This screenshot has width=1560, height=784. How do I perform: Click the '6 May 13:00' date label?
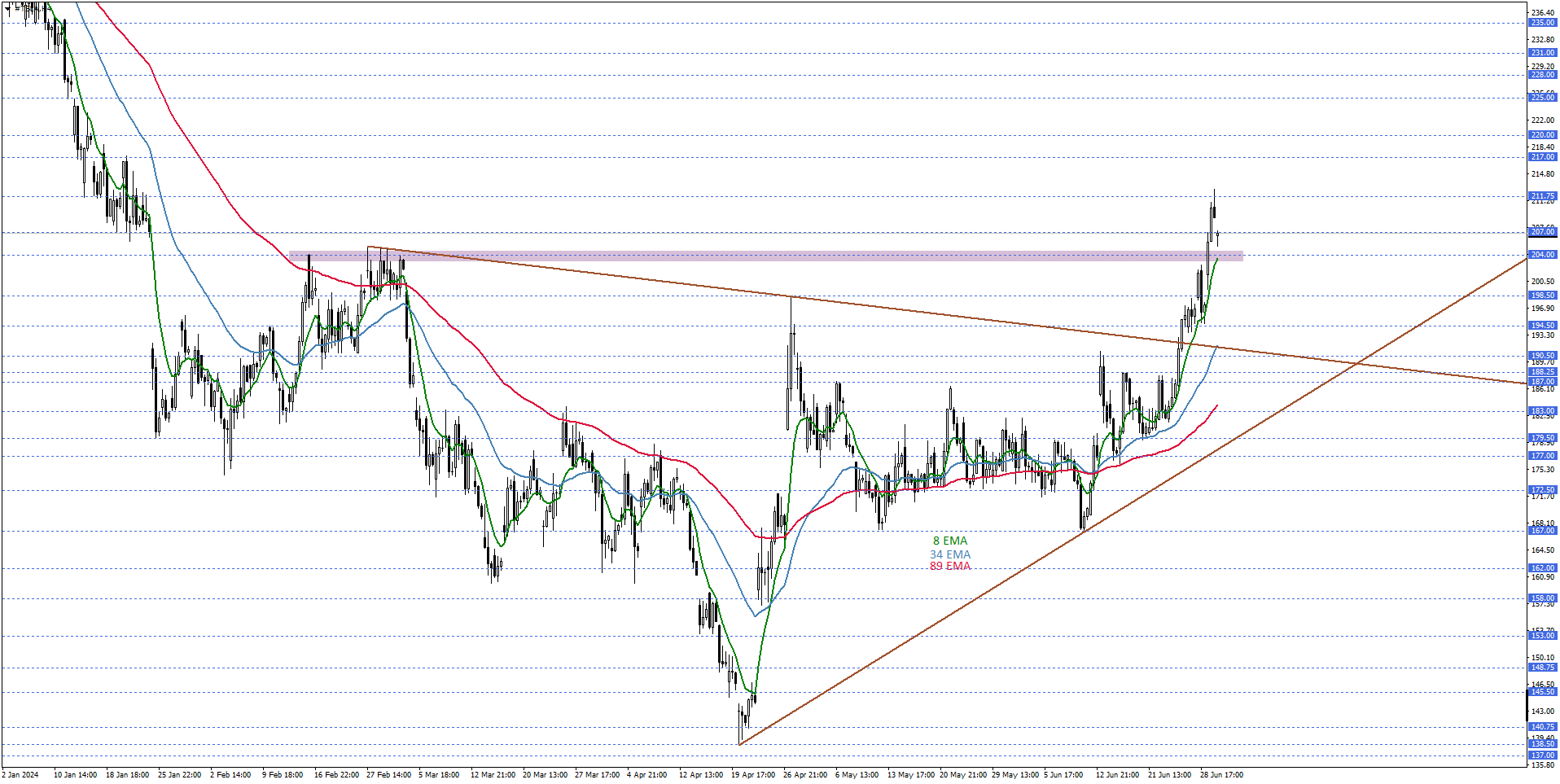tap(857, 775)
